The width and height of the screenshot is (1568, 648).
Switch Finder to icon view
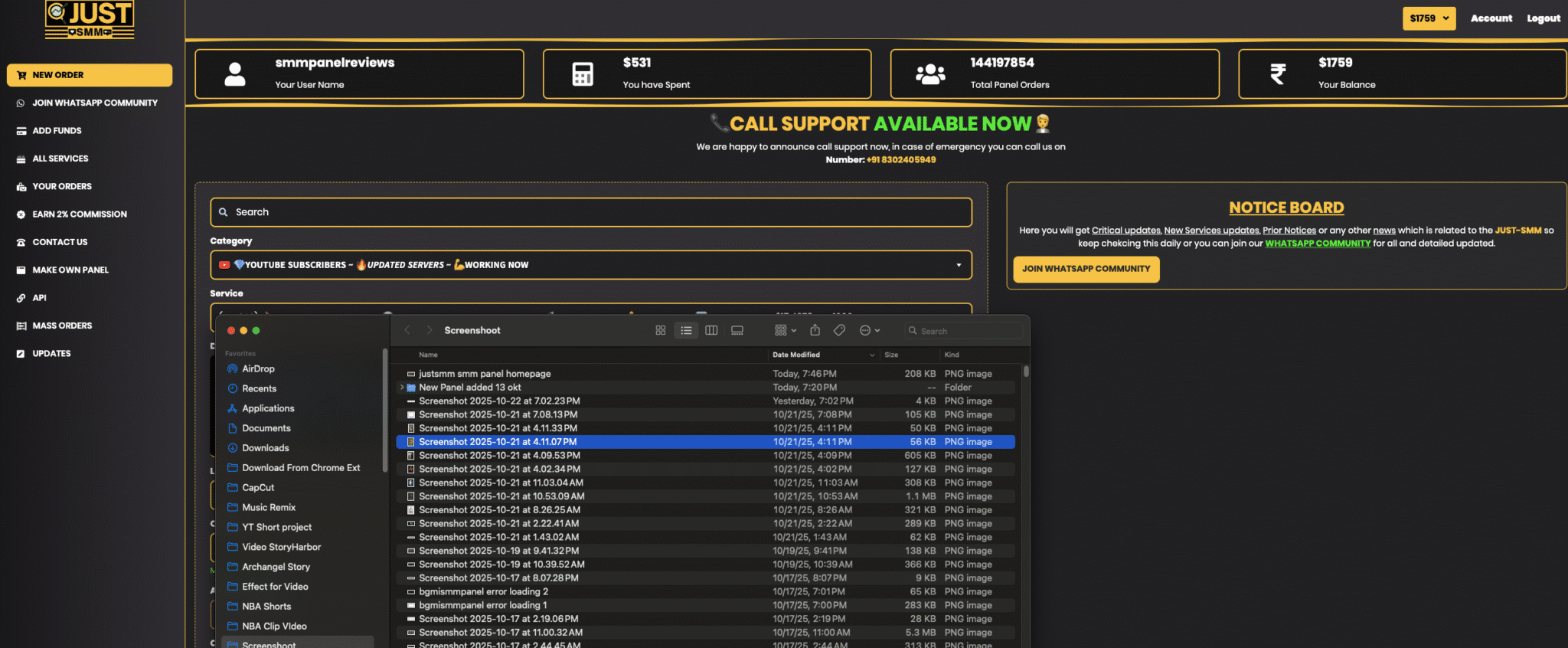660,330
